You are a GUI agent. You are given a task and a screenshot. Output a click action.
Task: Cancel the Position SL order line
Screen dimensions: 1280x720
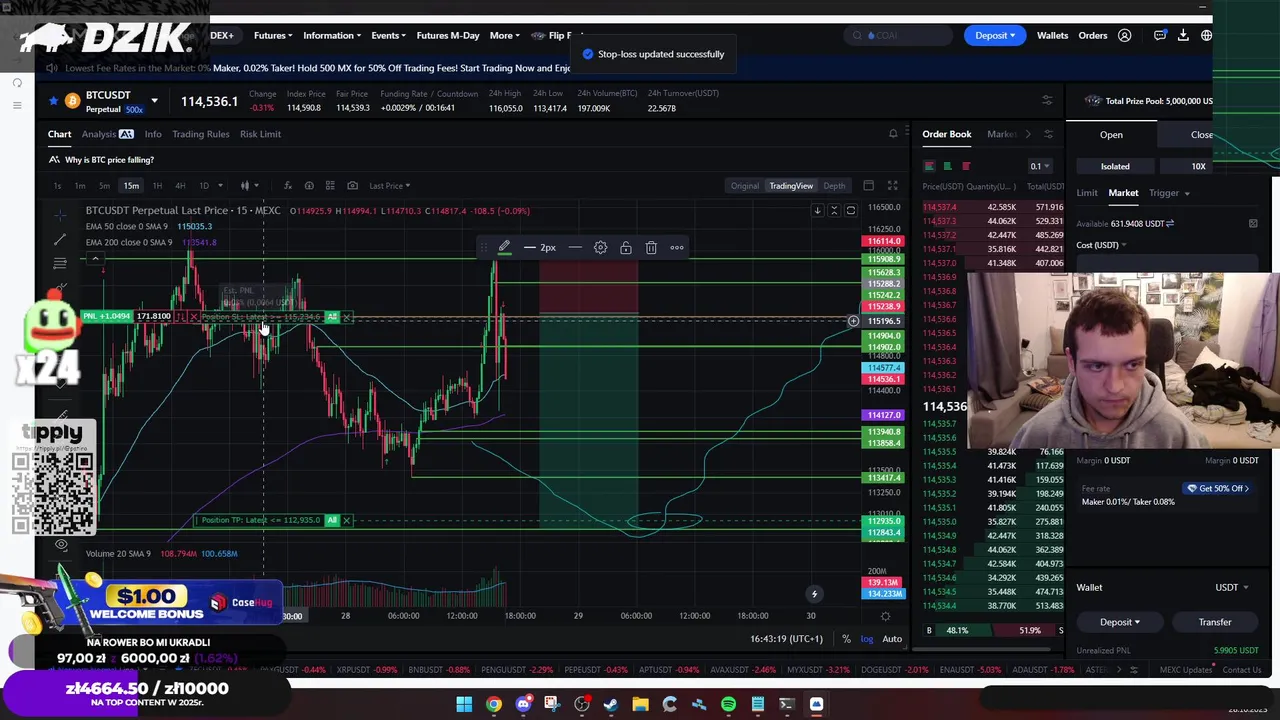pos(346,317)
